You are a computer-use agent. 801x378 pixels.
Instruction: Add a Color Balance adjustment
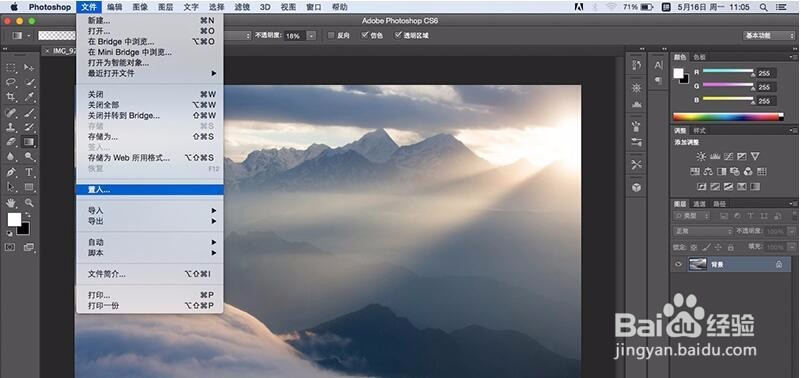(x=709, y=171)
